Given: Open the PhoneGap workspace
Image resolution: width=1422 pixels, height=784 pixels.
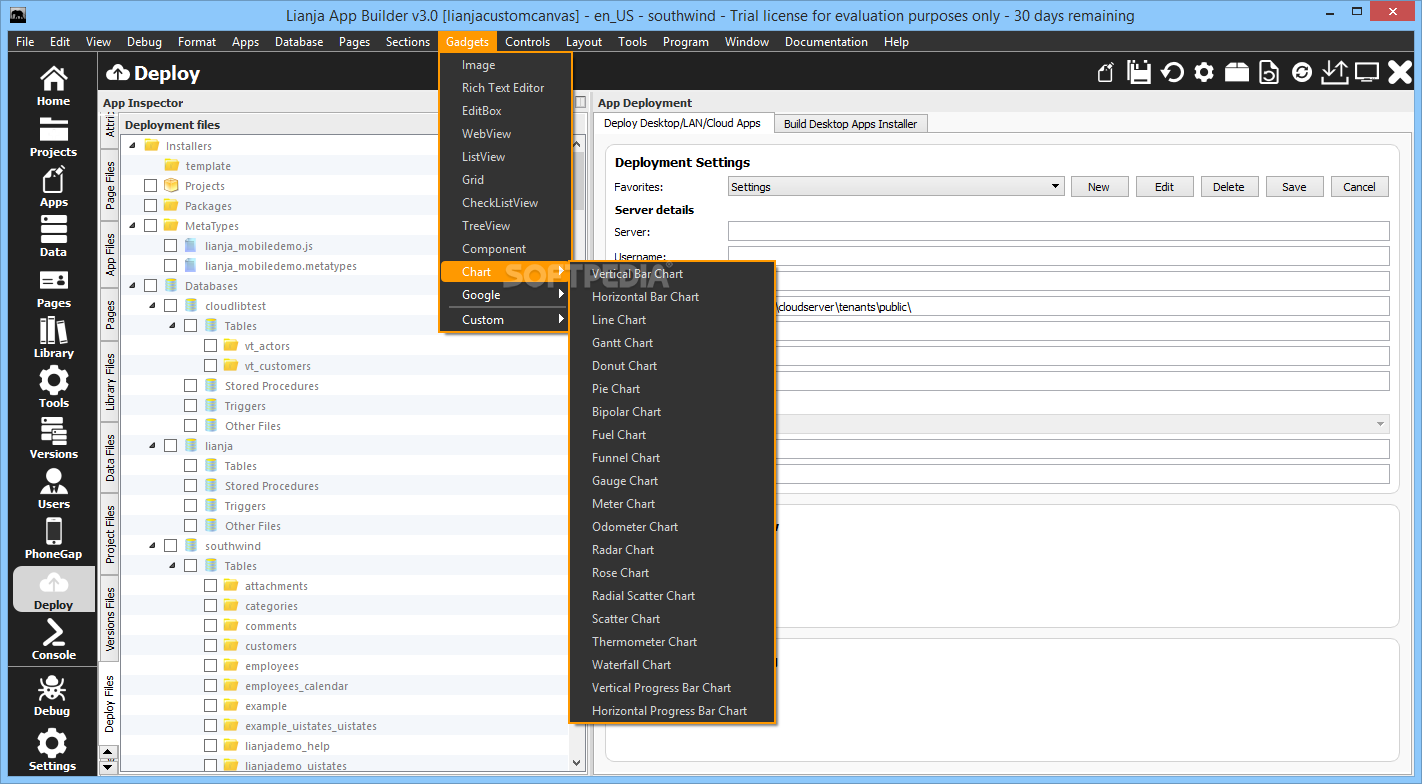Looking at the screenshot, I should [x=53, y=538].
